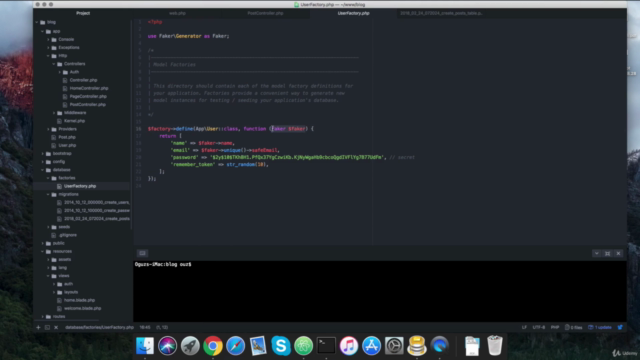Image resolution: width=640 pixels, height=360 pixels.
Task: Open Terminal app from the dock
Action: point(326,346)
